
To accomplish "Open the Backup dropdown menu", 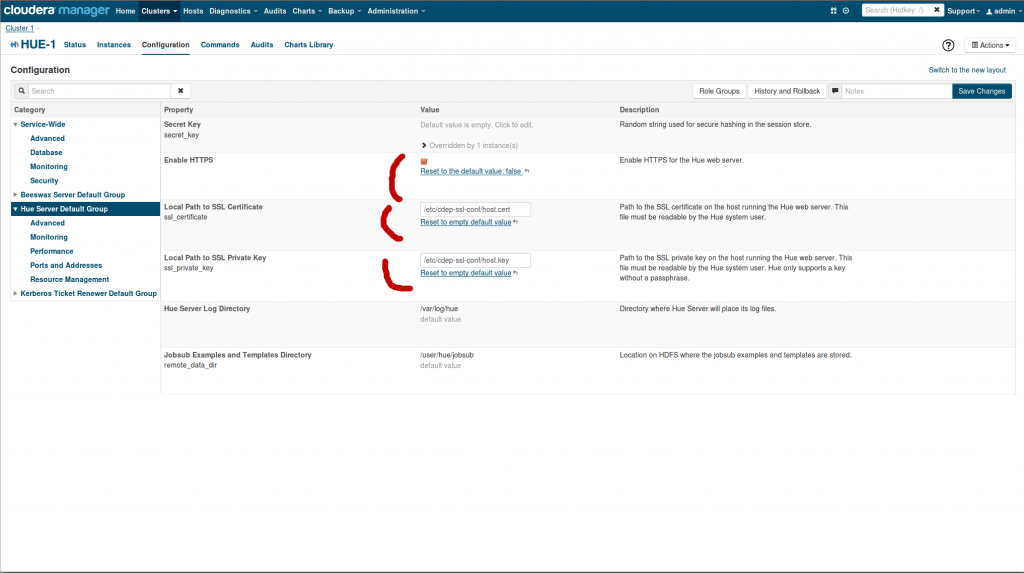I will tap(344, 11).
